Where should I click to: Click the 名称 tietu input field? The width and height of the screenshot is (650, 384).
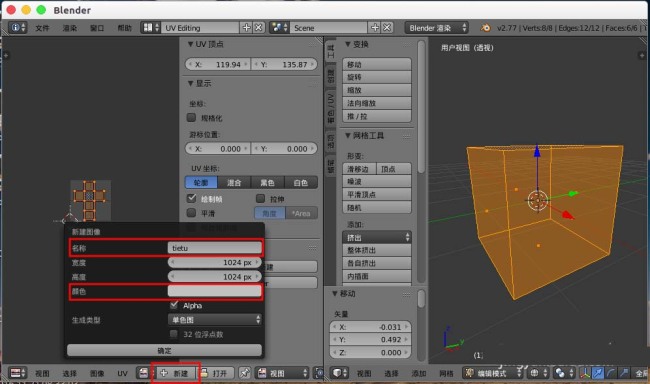click(215, 248)
